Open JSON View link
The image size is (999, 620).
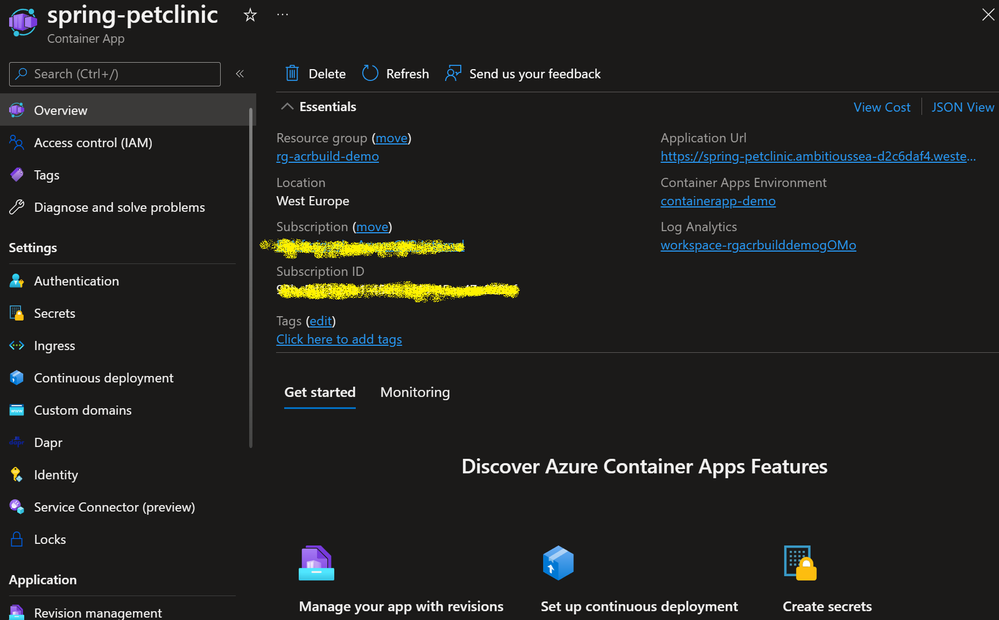click(963, 107)
